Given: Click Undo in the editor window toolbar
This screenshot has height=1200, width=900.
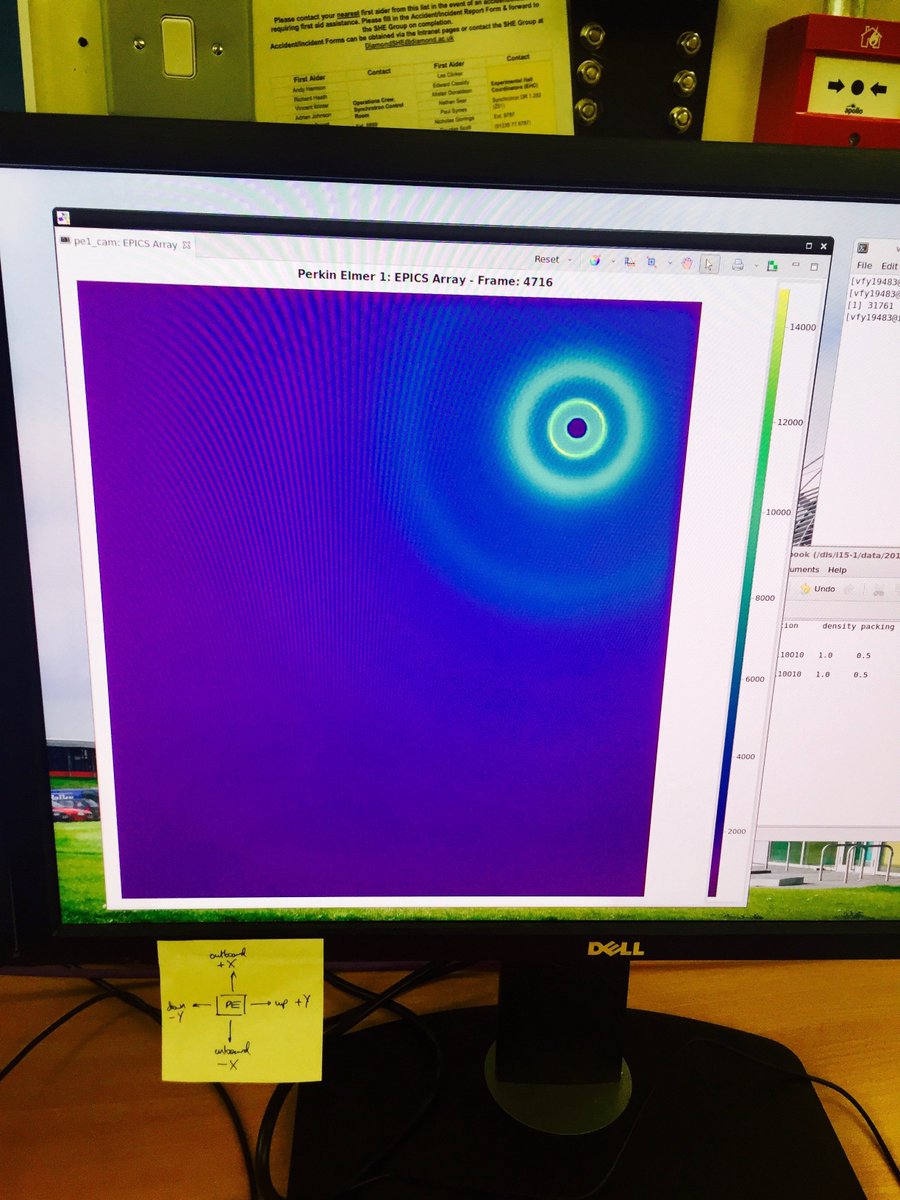Looking at the screenshot, I should 818,589.
